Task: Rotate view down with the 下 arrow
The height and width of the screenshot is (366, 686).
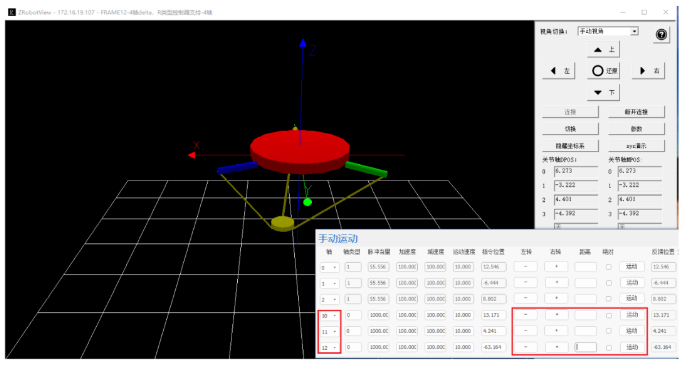Action: (x=603, y=92)
